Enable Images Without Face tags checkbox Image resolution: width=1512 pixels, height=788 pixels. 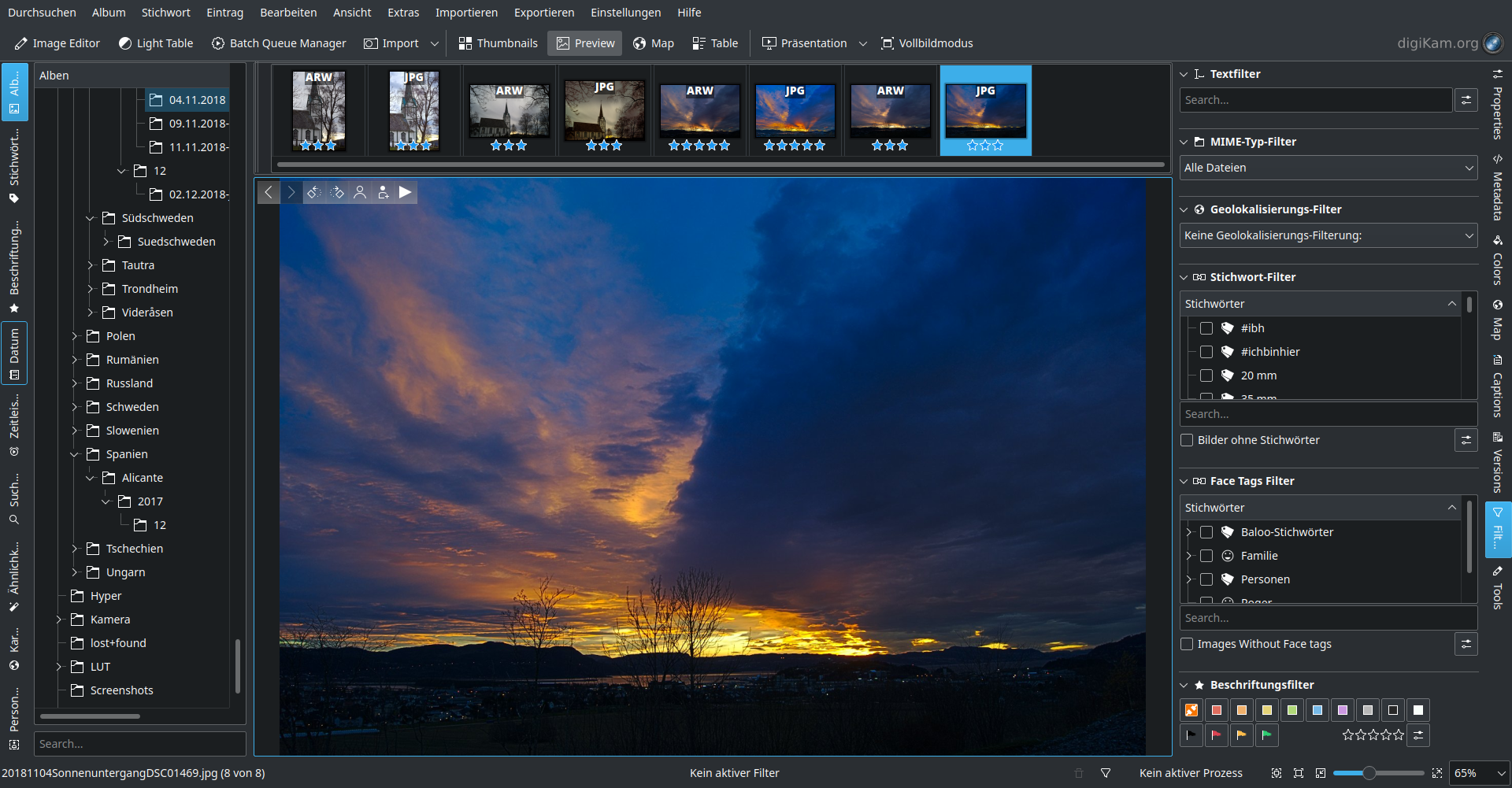[x=1187, y=644]
